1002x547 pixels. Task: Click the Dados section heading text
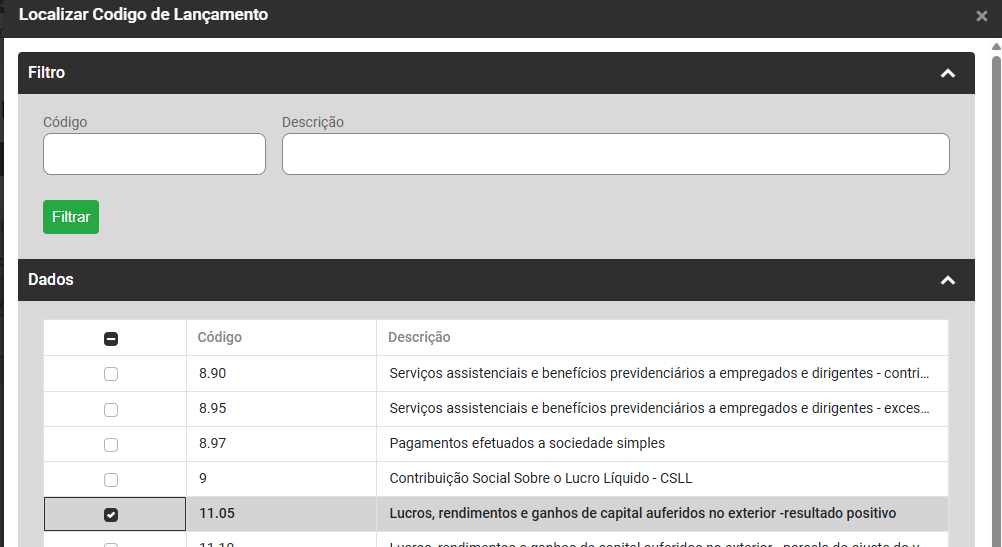[51, 280]
